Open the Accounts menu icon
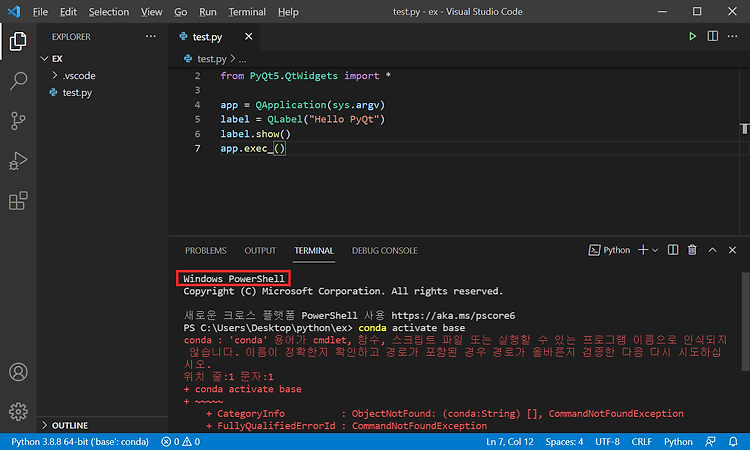 pyautogui.click(x=18, y=372)
